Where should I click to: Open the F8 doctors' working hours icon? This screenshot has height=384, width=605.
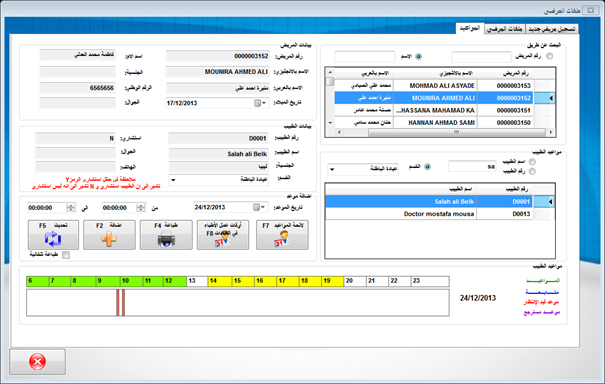click(222, 240)
